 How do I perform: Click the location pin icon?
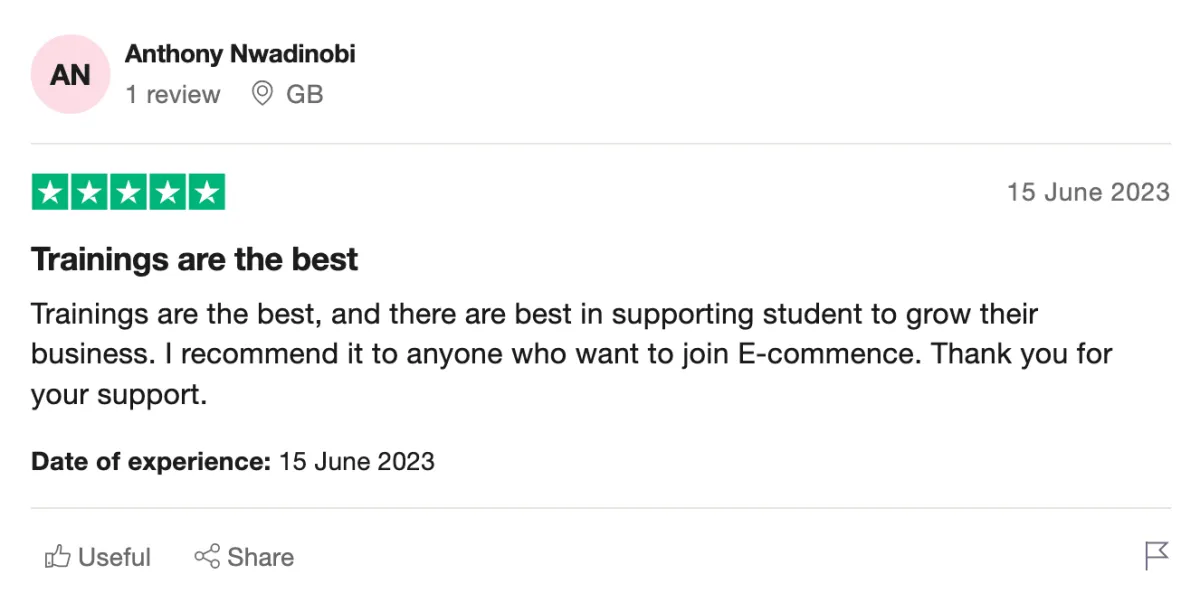tap(262, 94)
